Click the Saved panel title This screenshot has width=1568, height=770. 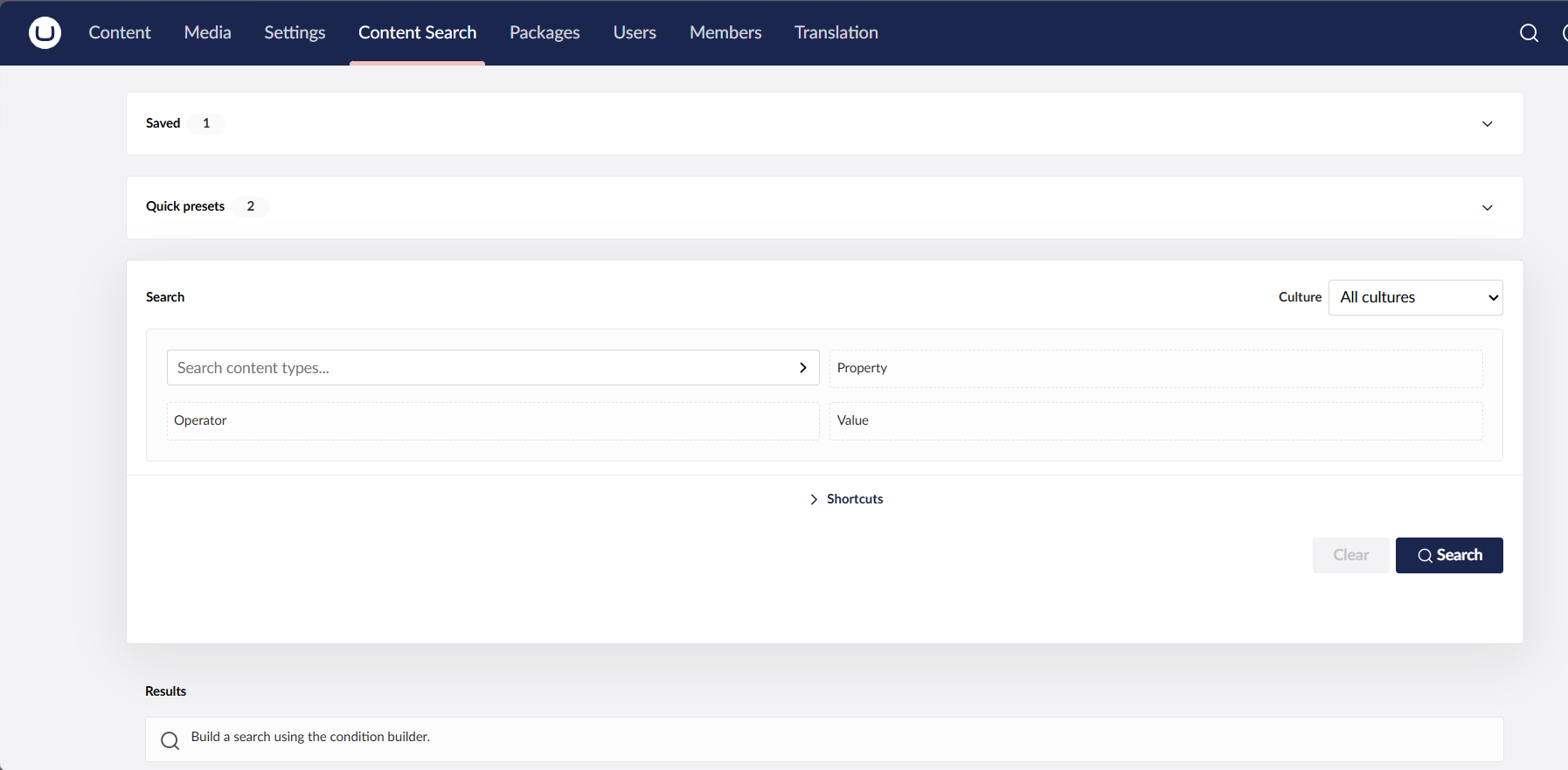tap(163, 123)
